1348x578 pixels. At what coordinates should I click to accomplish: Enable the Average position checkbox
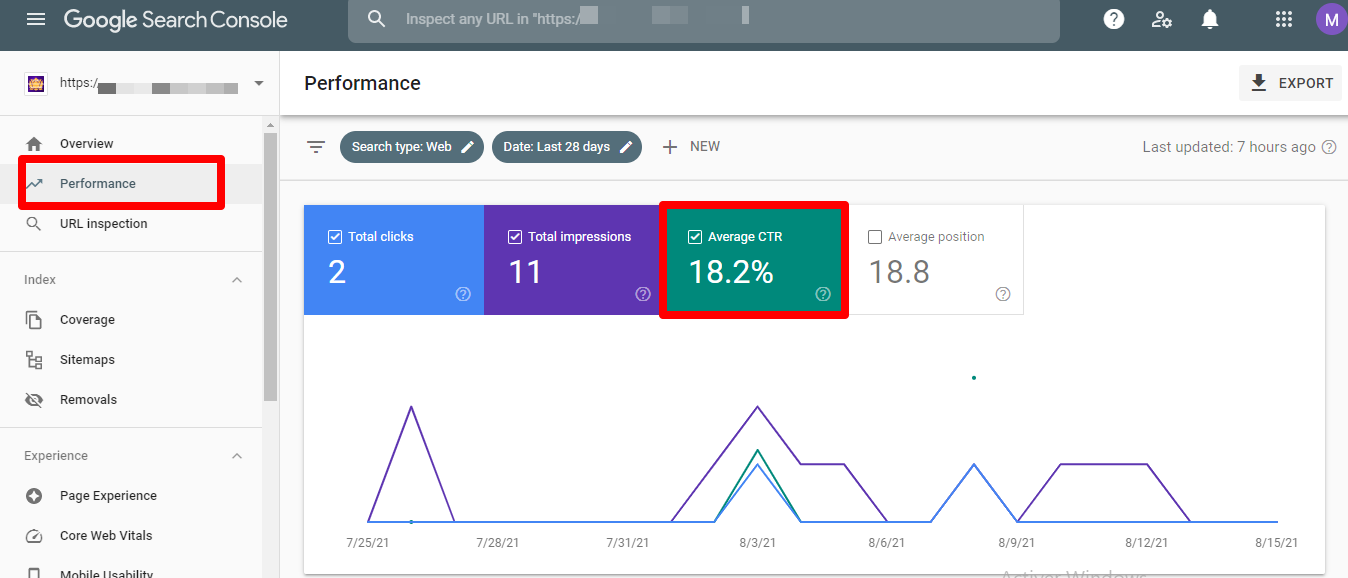click(x=875, y=237)
